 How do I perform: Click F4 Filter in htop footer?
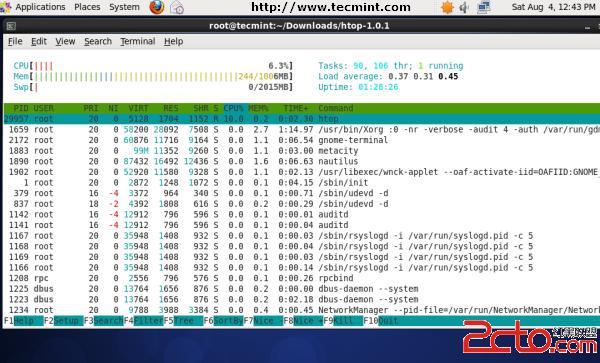[x=143, y=321]
